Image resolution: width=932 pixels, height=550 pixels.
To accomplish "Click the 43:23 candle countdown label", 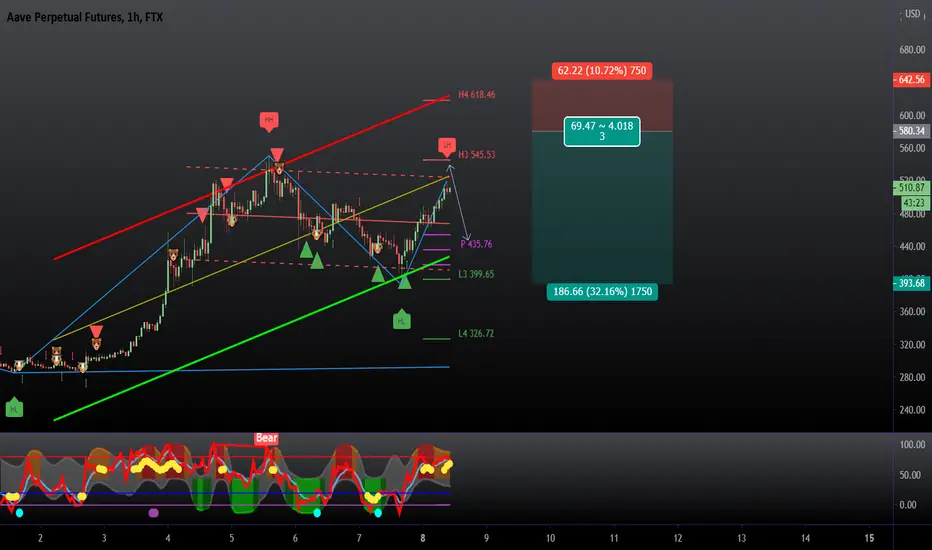I will pos(914,203).
